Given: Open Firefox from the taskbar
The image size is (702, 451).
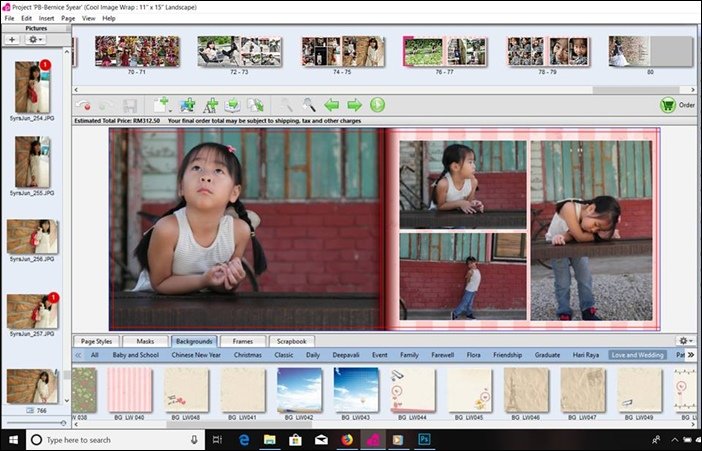Looking at the screenshot, I should [x=347, y=440].
